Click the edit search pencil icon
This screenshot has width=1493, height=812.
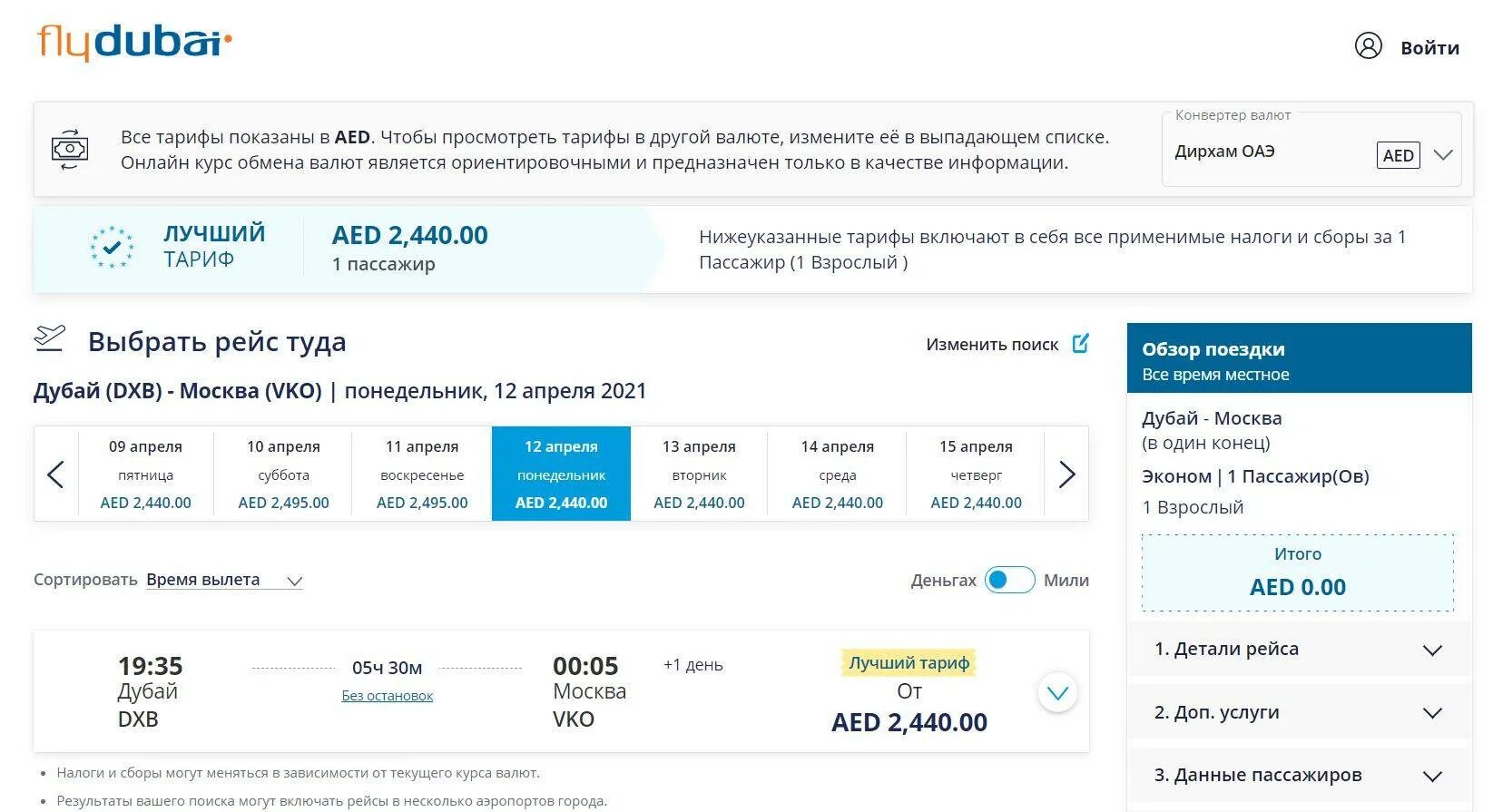pos(1080,344)
